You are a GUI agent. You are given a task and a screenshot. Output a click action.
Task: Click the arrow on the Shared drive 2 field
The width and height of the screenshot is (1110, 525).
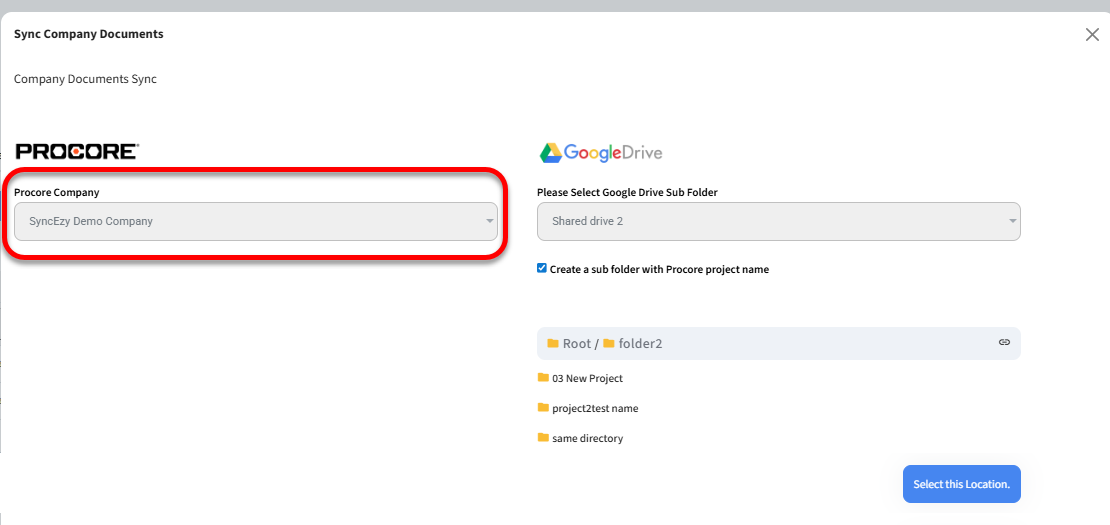[x=1012, y=221]
